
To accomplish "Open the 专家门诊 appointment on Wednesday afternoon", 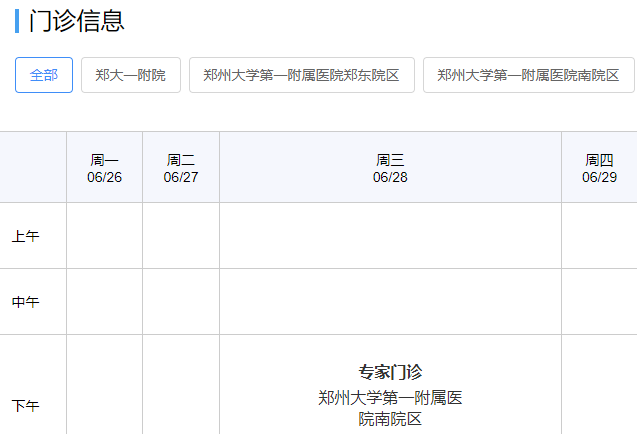I will click(x=390, y=372).
